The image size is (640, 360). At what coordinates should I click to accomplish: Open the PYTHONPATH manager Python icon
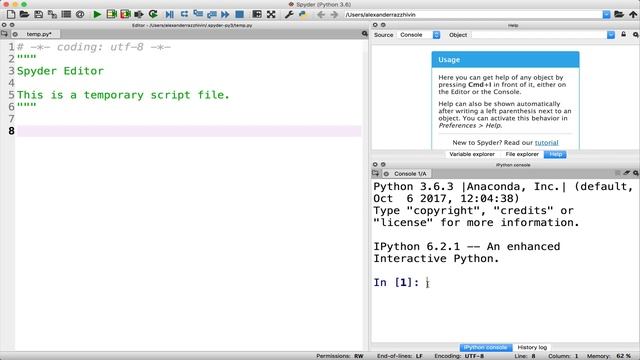coord(303,15)
